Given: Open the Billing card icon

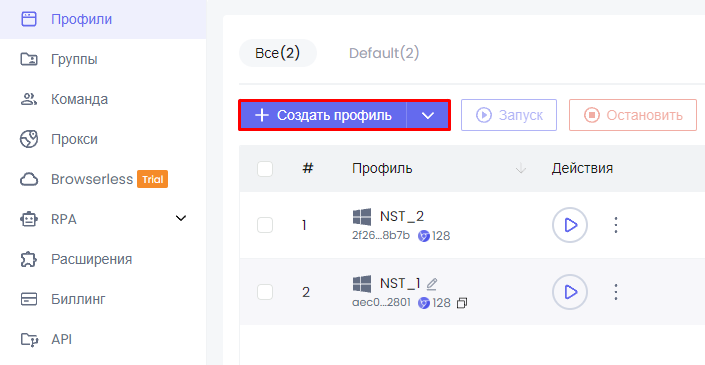Looking at the screenshot, I should [x=29, y=299].
